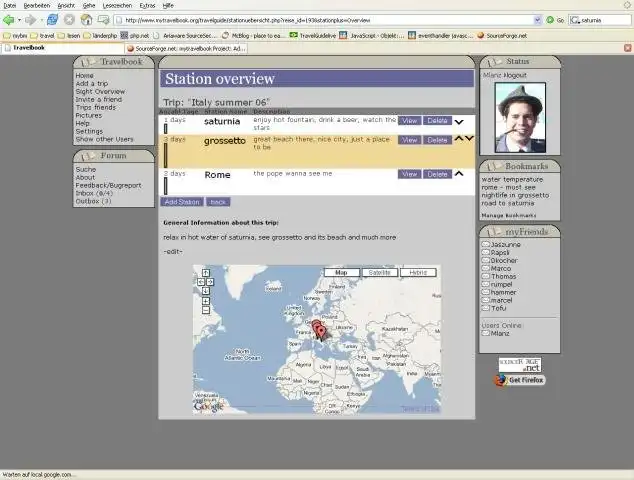Open the mybw bookmark folder
Image resolution: width=634 pixels, height=480 pixels.
click(x=15, y=36)
